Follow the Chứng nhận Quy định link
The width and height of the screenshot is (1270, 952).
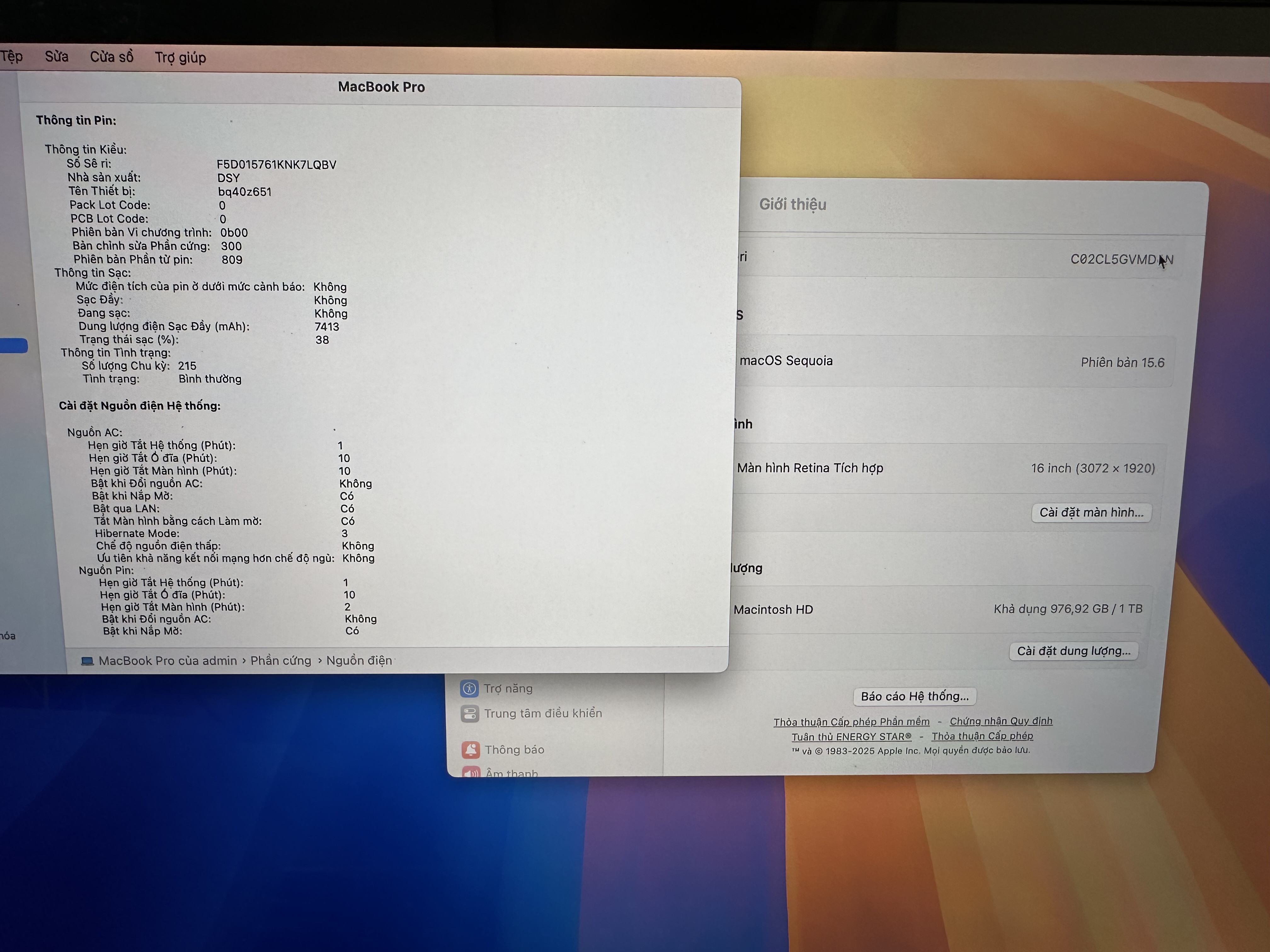point(1001,721)
